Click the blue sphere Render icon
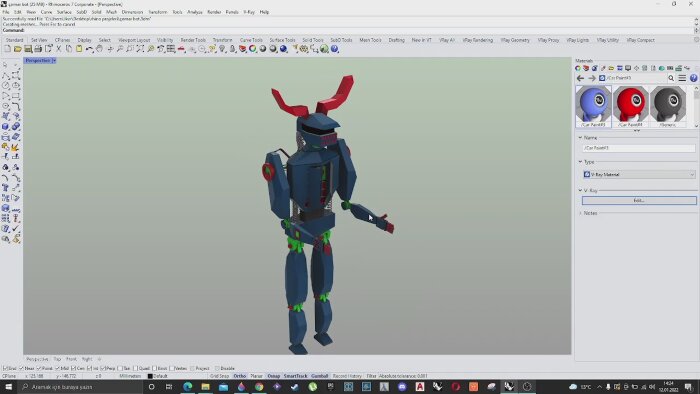The height and width of the screenshot is (394, 700). tap(283, 49)
